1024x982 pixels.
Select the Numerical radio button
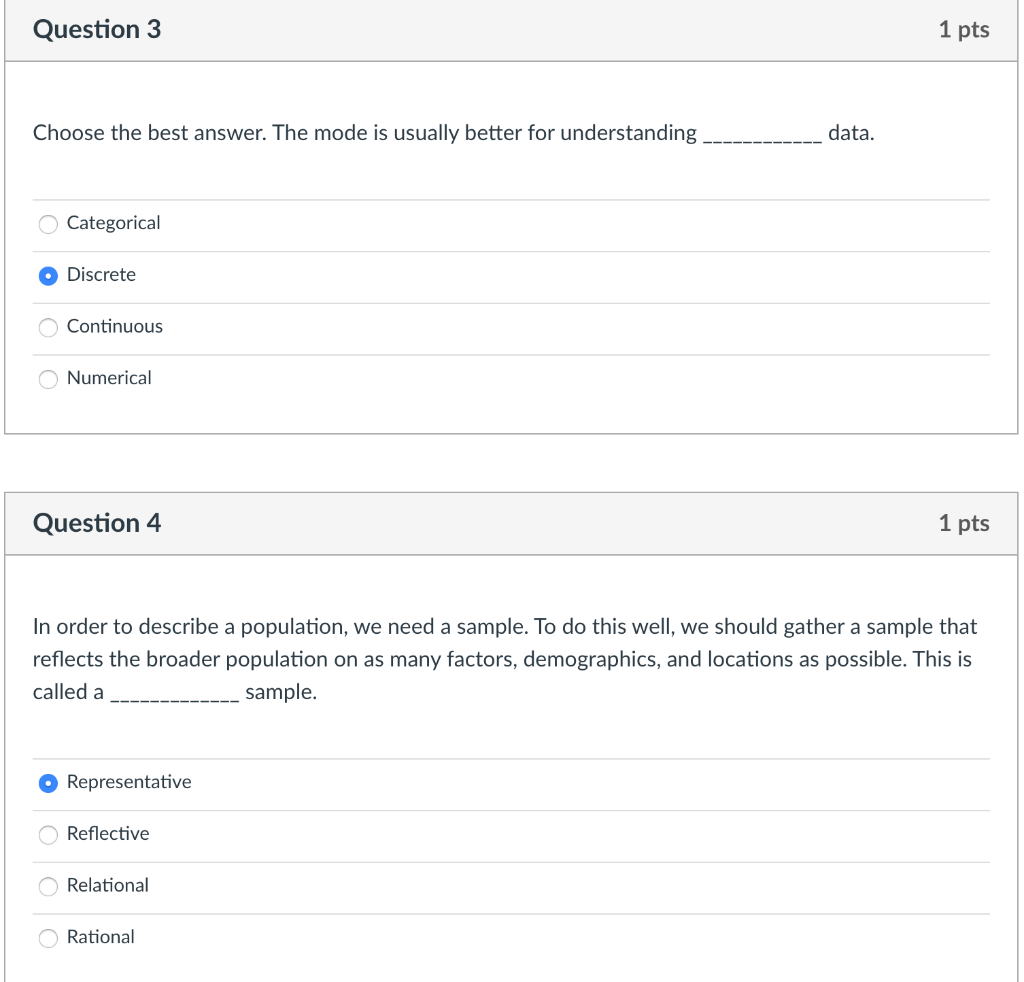click(x=48, y=378)
